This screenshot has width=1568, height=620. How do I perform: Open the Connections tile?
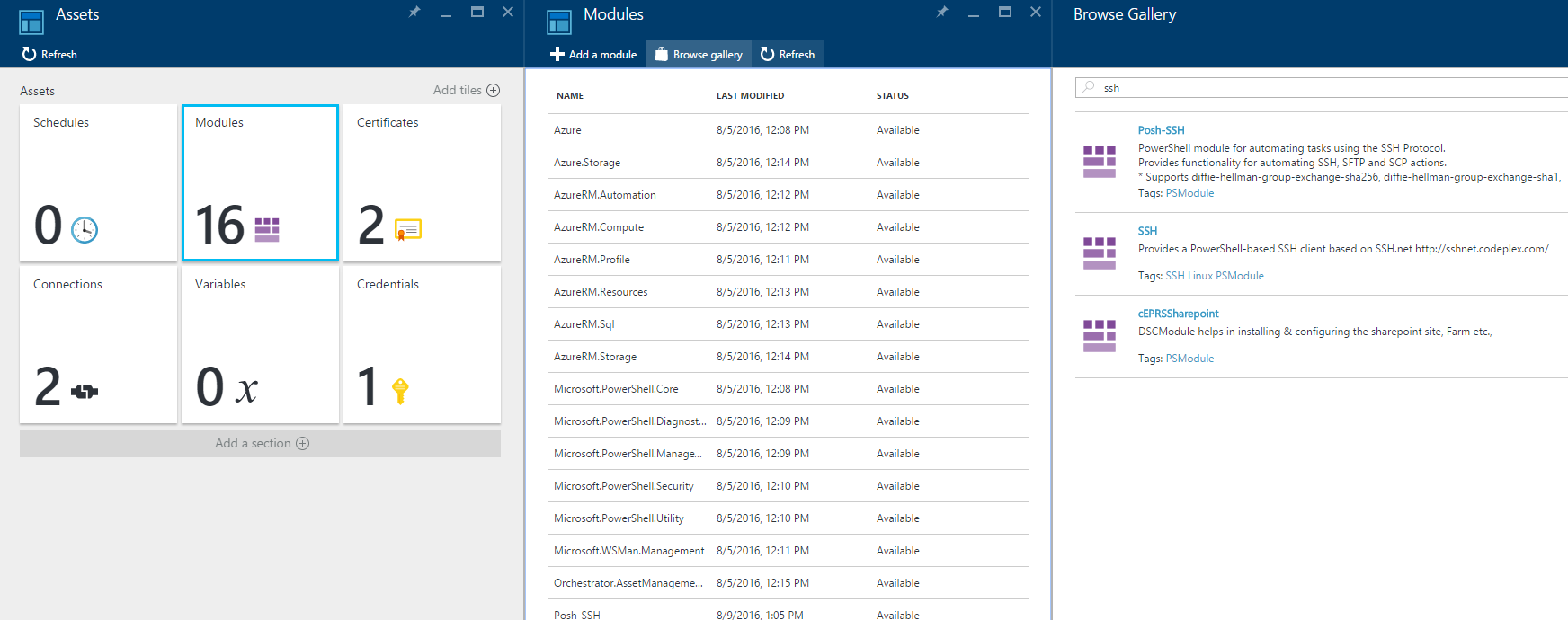click(98, 344)
